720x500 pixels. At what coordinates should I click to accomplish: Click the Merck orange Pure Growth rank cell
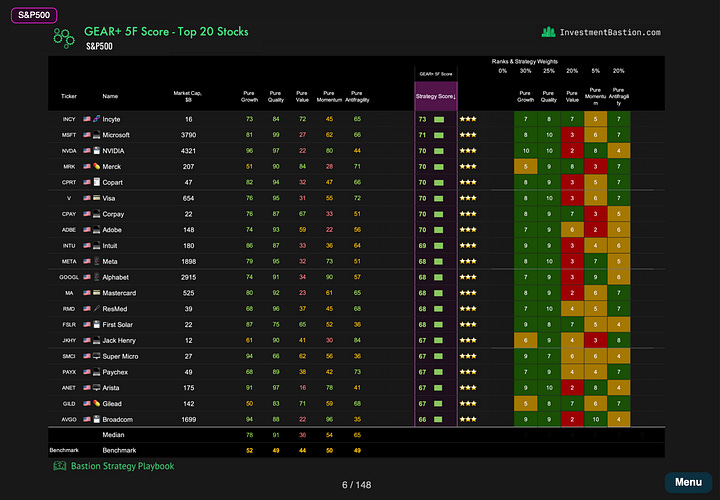tap(525, 166)
